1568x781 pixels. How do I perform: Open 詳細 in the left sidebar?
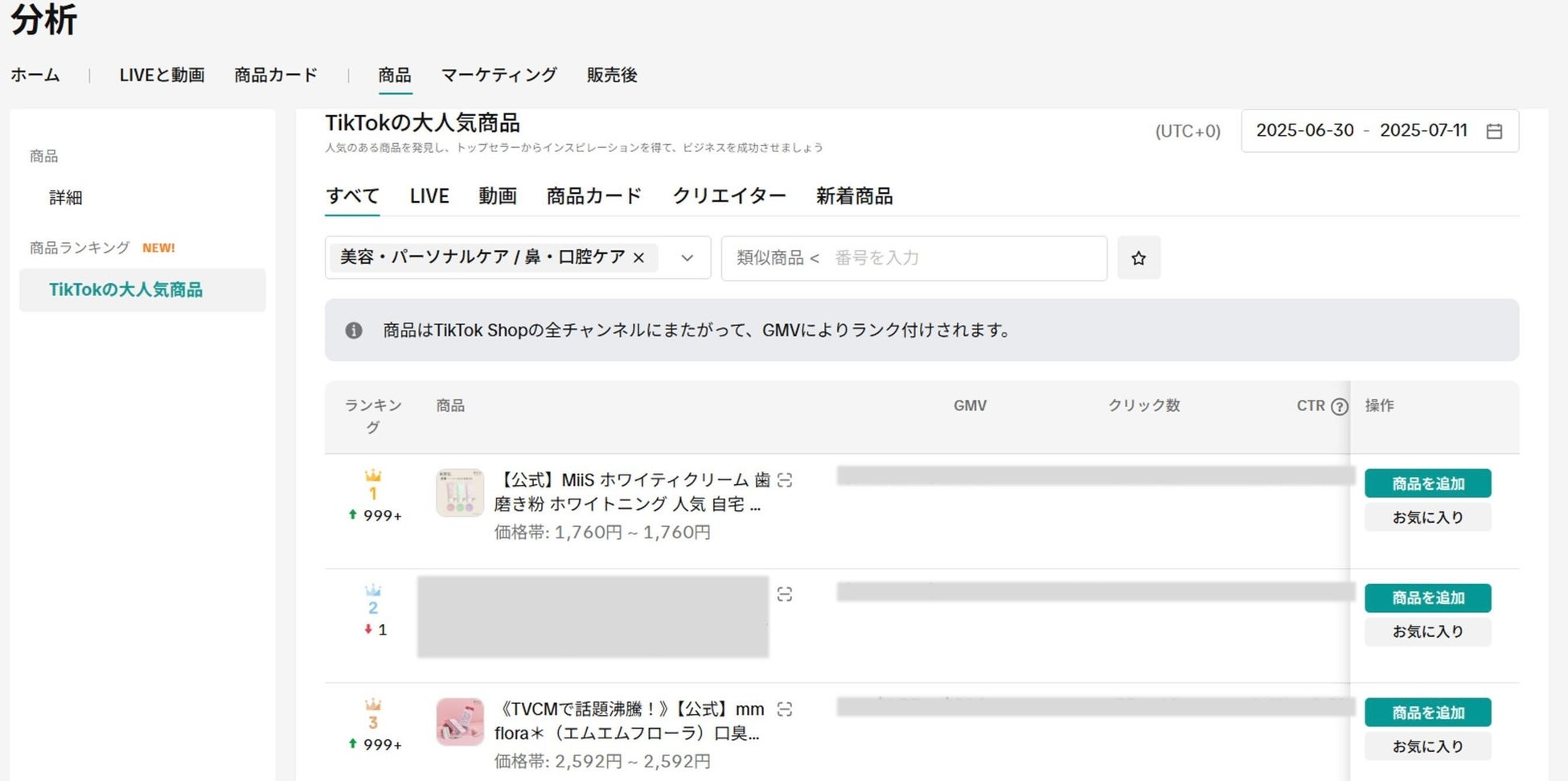click(x=66, y=198)
